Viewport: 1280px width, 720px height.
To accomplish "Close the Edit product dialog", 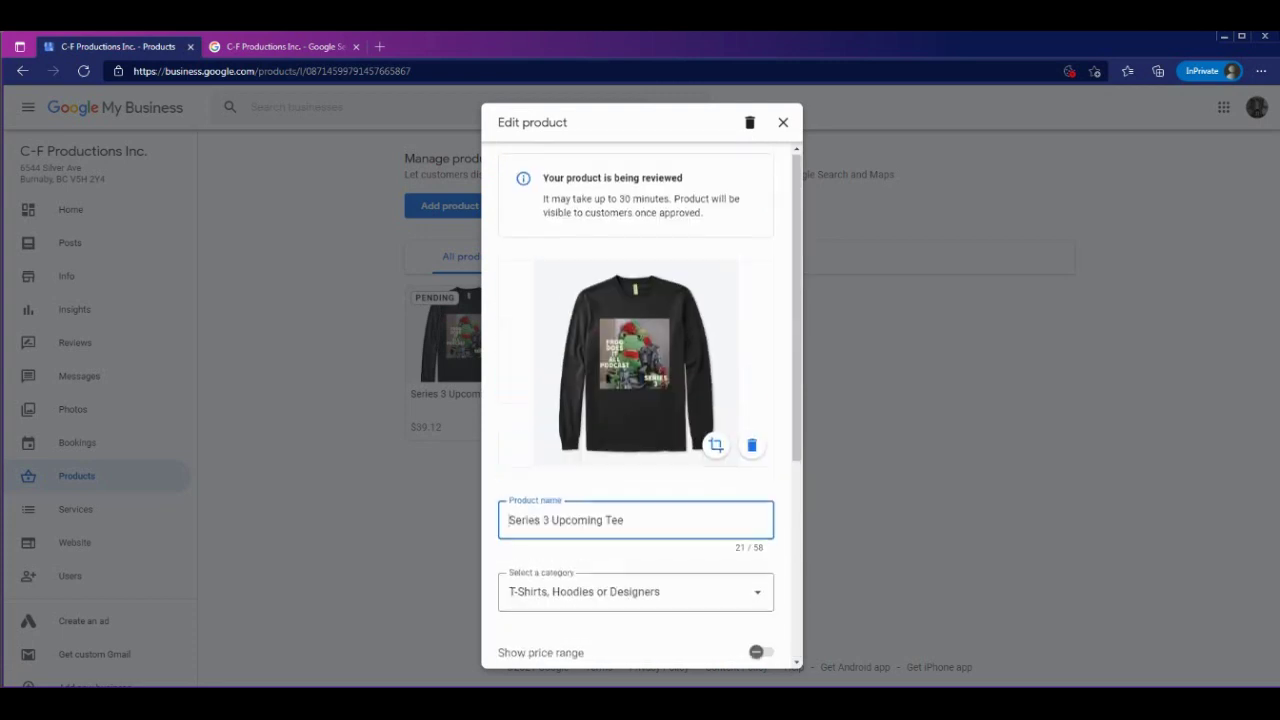I will pyautogui.click(x=783, y=122).
